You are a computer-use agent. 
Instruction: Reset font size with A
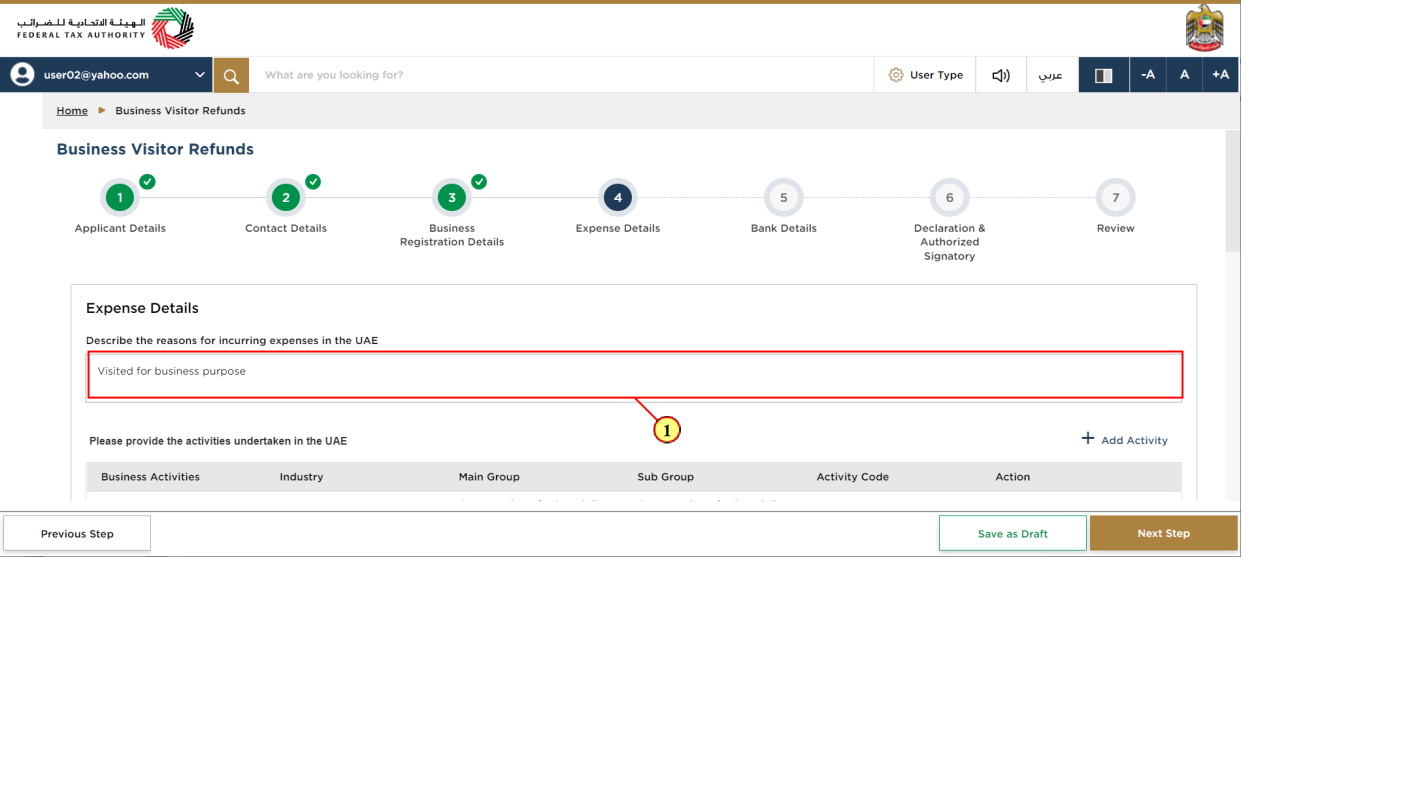tap(1184, 75)
